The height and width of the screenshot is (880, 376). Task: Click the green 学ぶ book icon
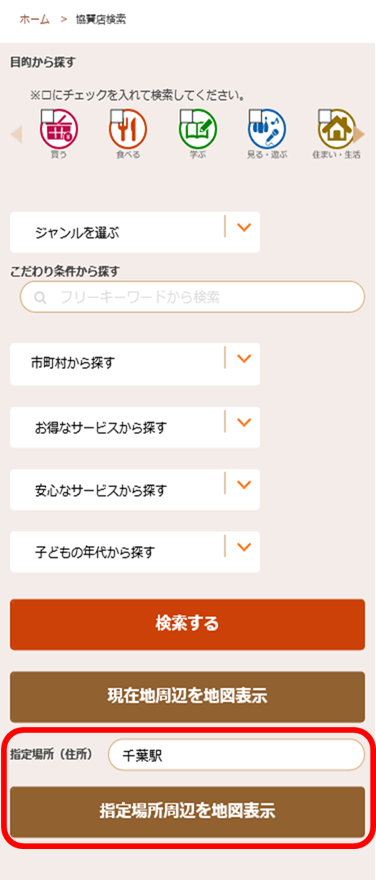click(x=198, y=131)
